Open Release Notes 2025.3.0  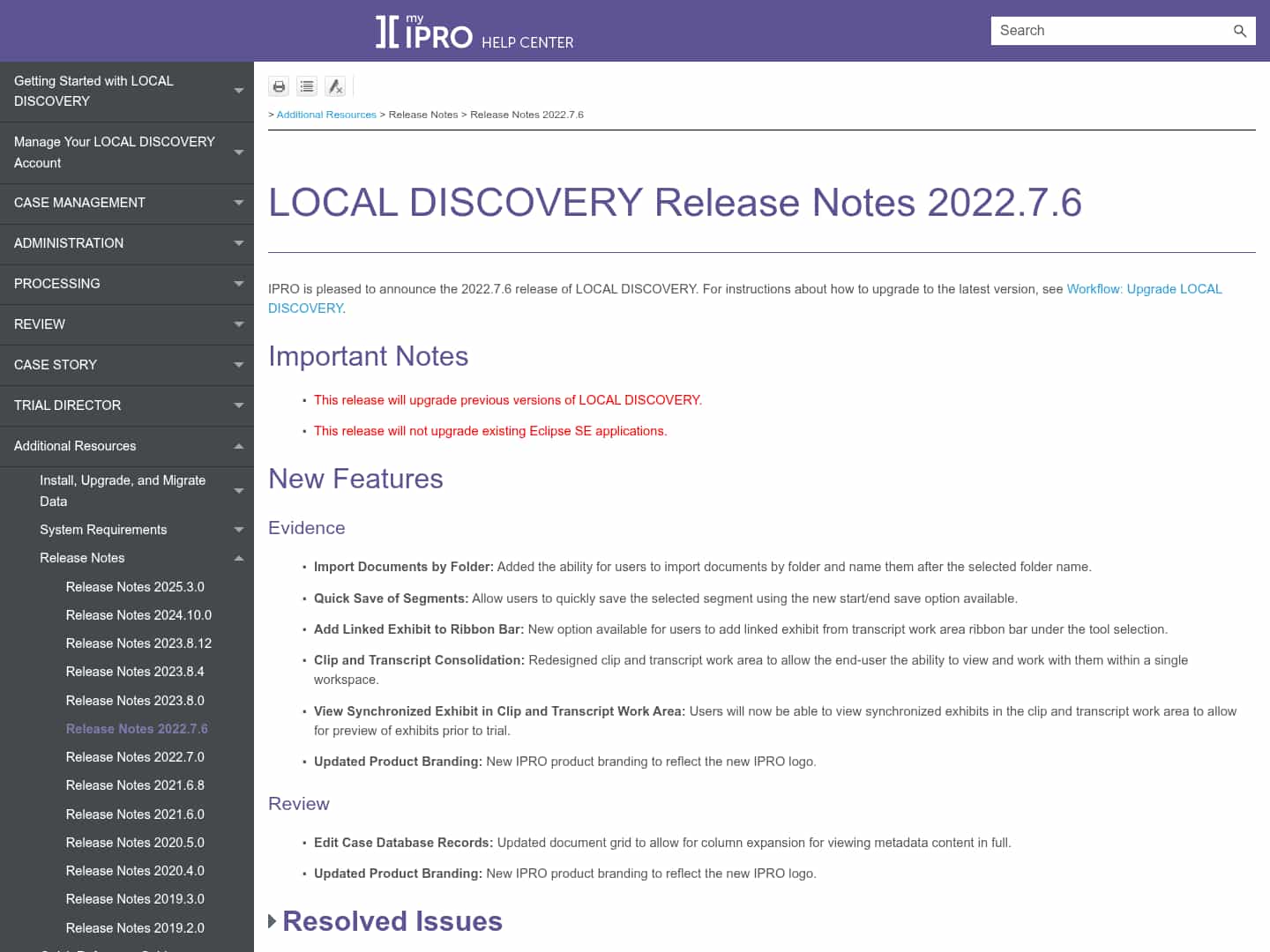tap(135, 587)
